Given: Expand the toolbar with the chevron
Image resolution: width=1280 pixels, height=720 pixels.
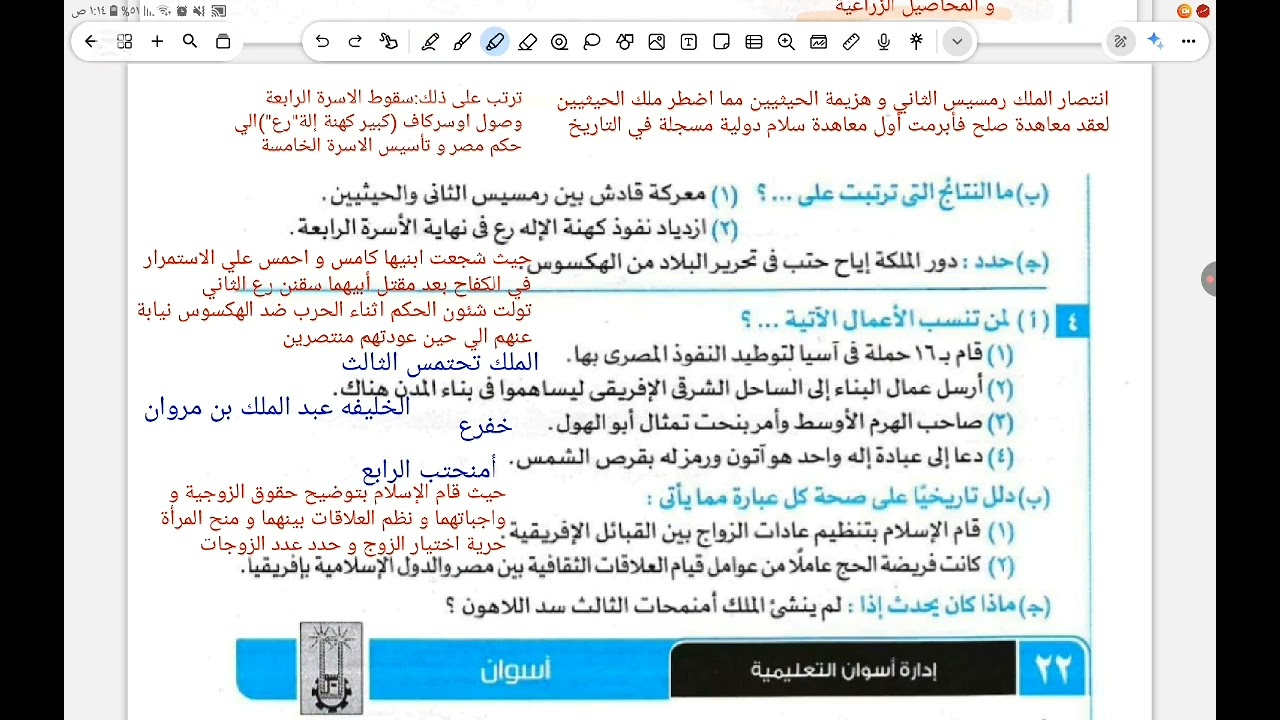Looking at the screenshot, I should point(957,42).
